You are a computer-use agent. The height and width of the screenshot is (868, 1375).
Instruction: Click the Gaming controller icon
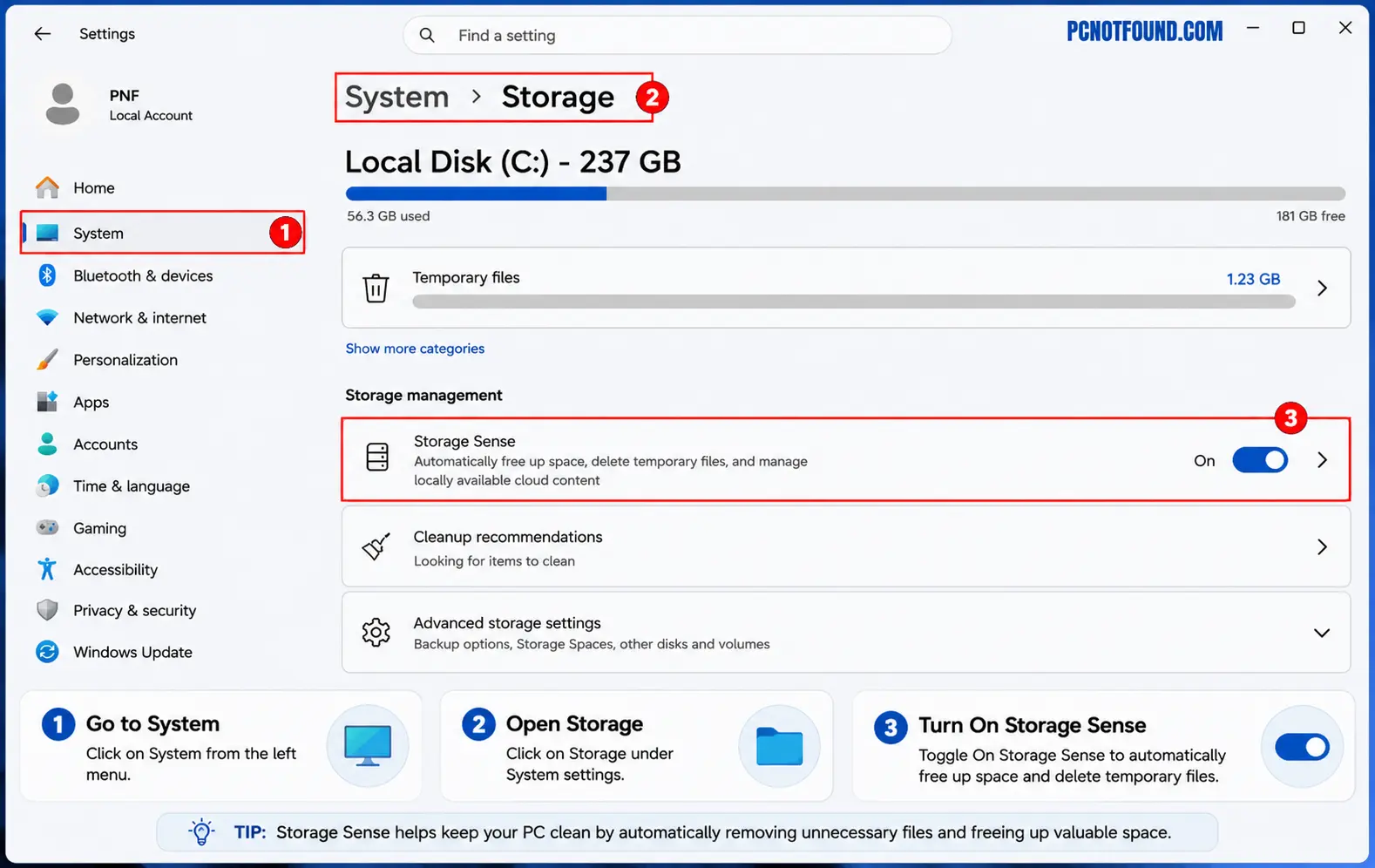pyautogui.click(x=47, y=527)
